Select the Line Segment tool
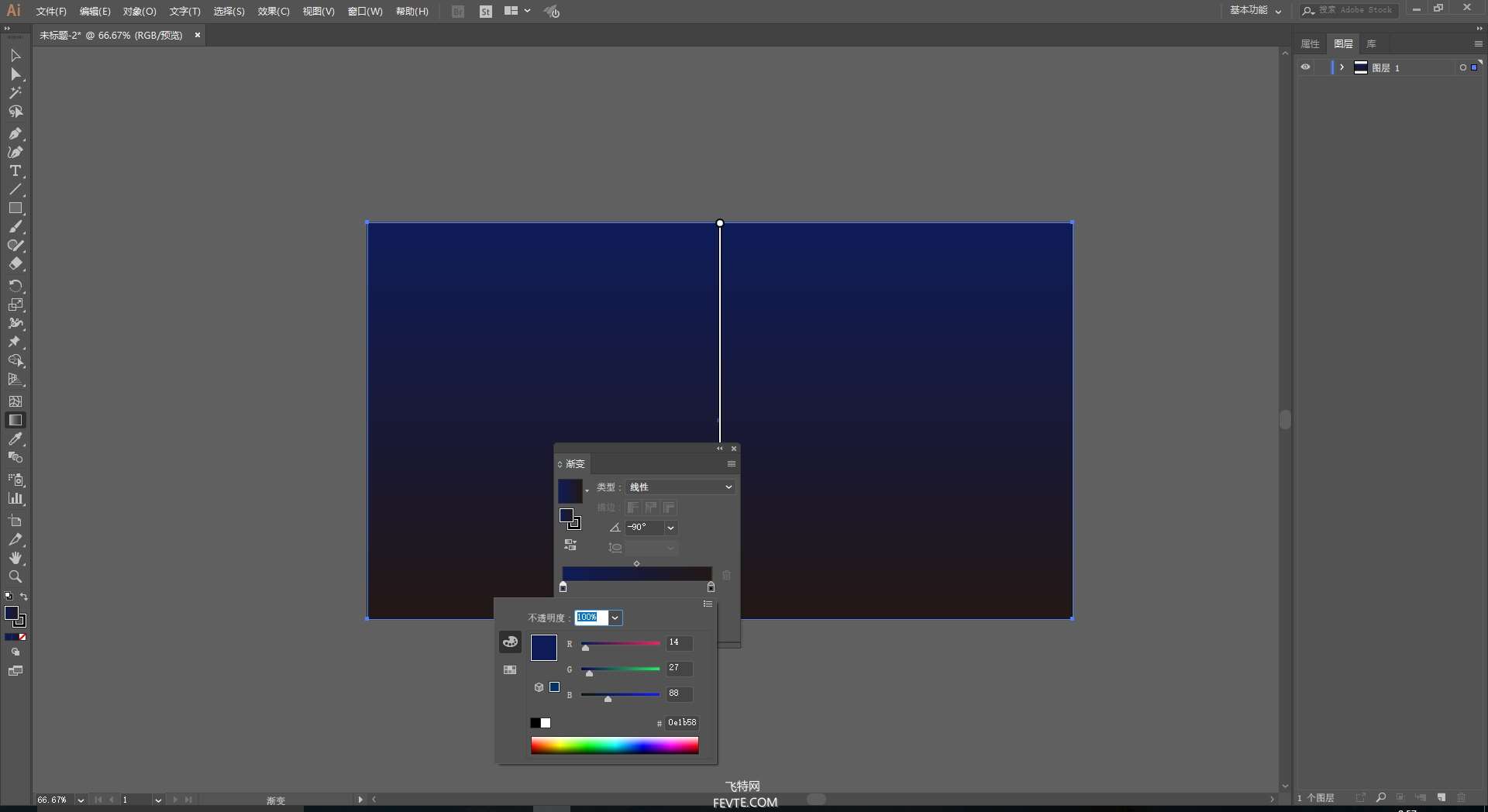This screenshot has height=812, width=1488. click(x=15, y=190)
